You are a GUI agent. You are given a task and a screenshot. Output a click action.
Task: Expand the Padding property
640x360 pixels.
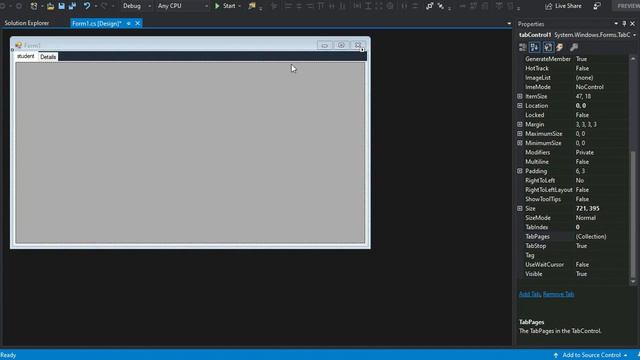pyautogui.click(x=520, y=171)
